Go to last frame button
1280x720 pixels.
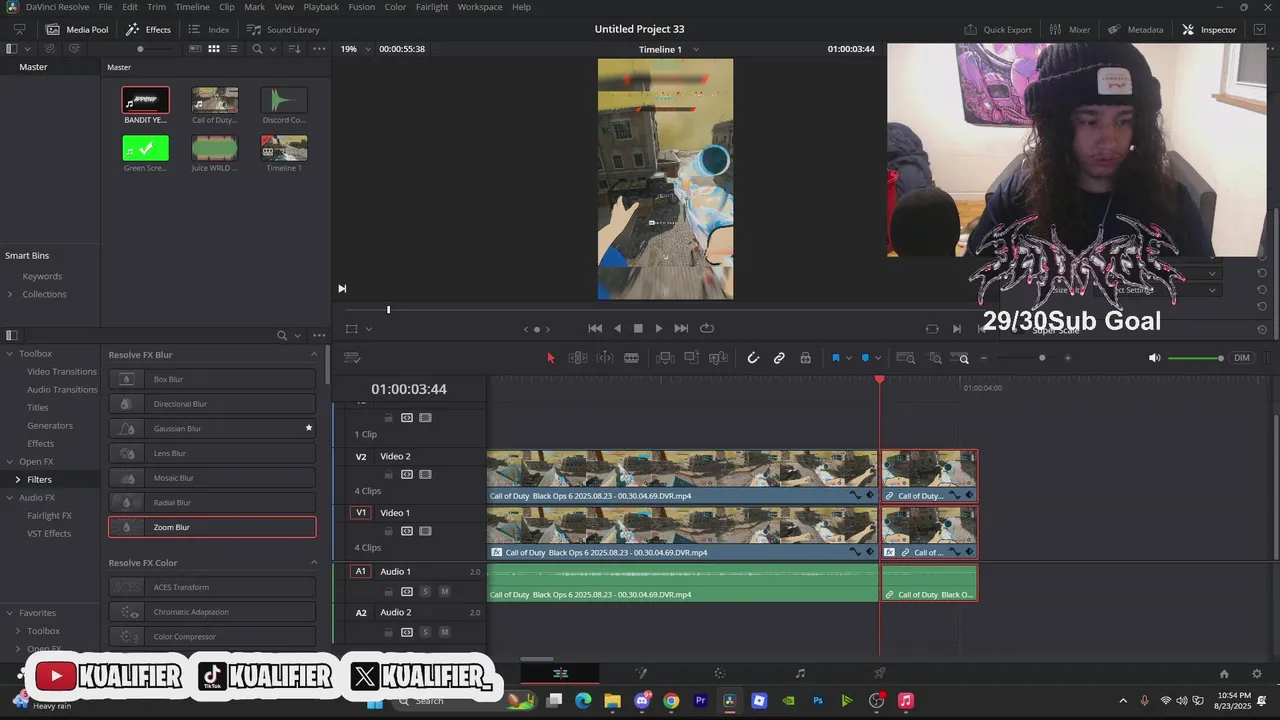(x=681, y=328)
